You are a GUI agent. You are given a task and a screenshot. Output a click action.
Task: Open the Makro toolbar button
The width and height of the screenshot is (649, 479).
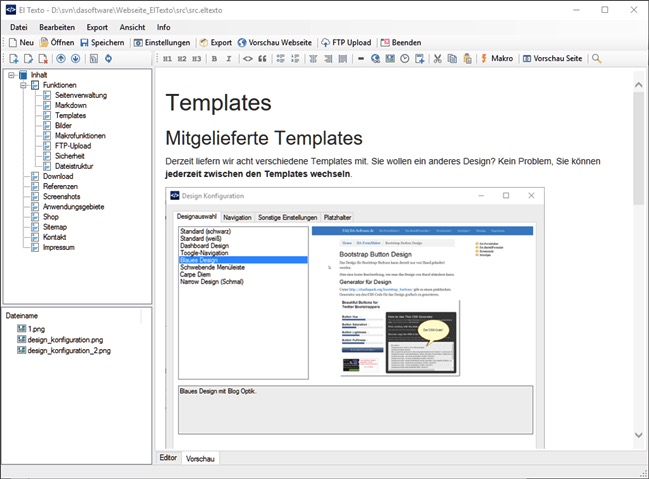(497, 59)
